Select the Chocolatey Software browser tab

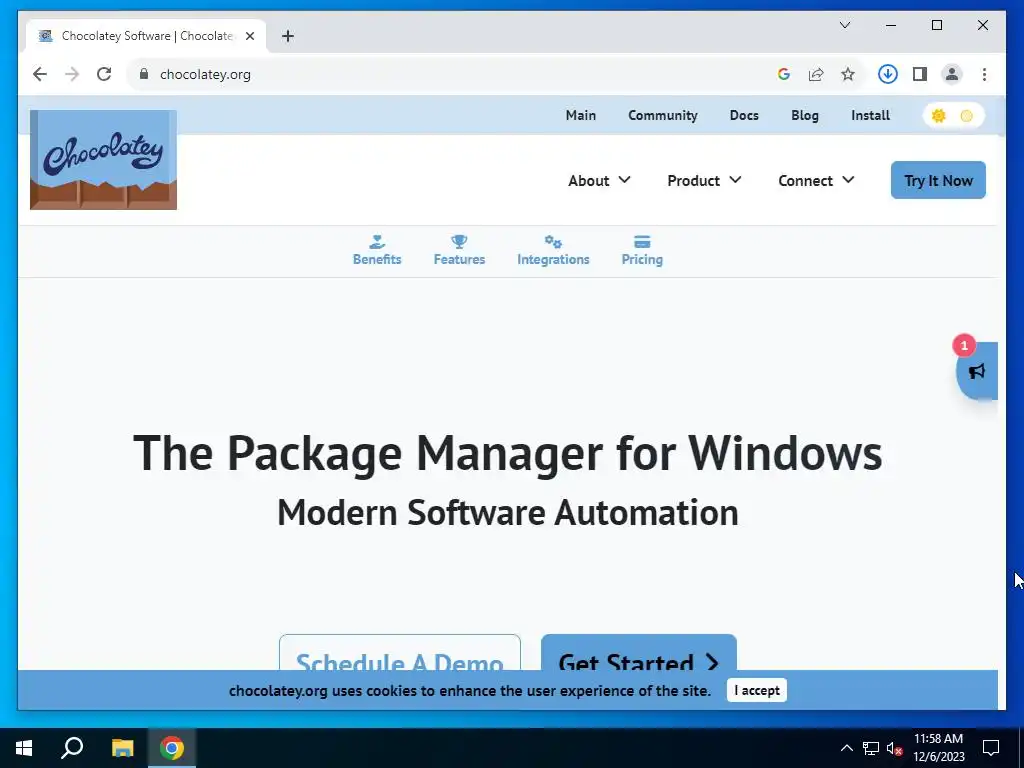pos(146,36)
